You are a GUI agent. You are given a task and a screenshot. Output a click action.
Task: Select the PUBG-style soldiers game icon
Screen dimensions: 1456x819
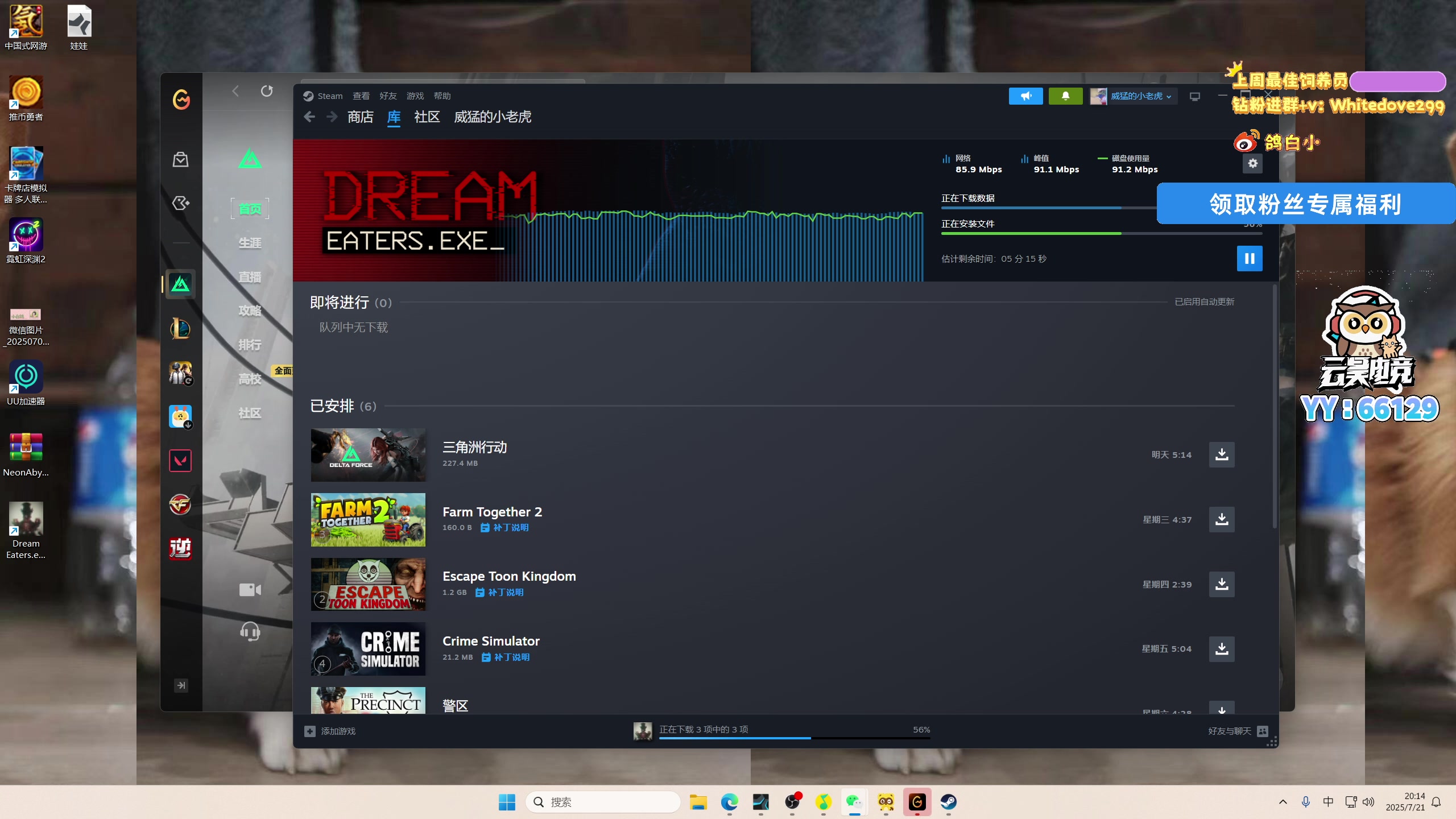pyautogui.click(x=181, y=373)
